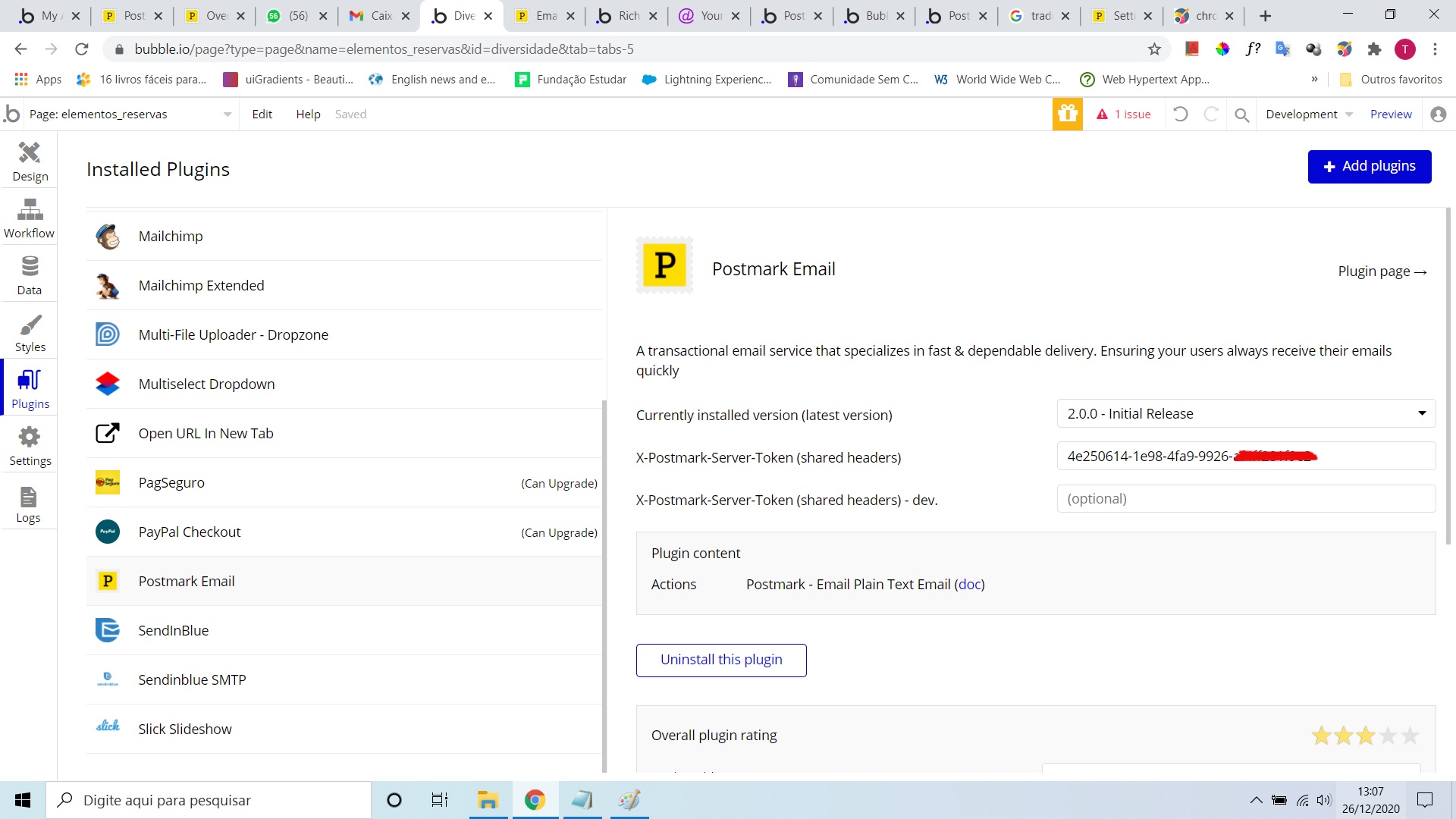Open Chrome three-dot menu
The image size is (1456, 819).
point(1435,49)
